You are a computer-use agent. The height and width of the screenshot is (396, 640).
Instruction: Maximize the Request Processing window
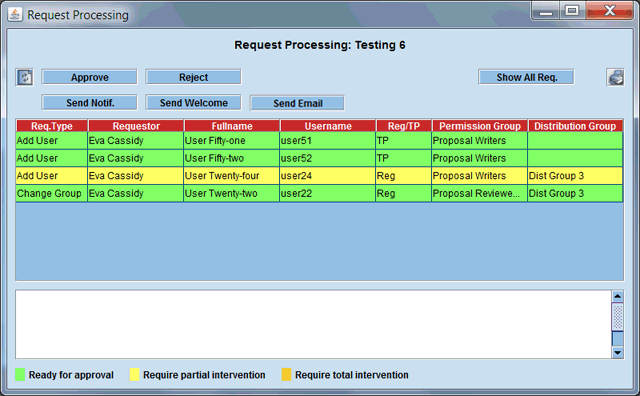(x=572, y=11)
